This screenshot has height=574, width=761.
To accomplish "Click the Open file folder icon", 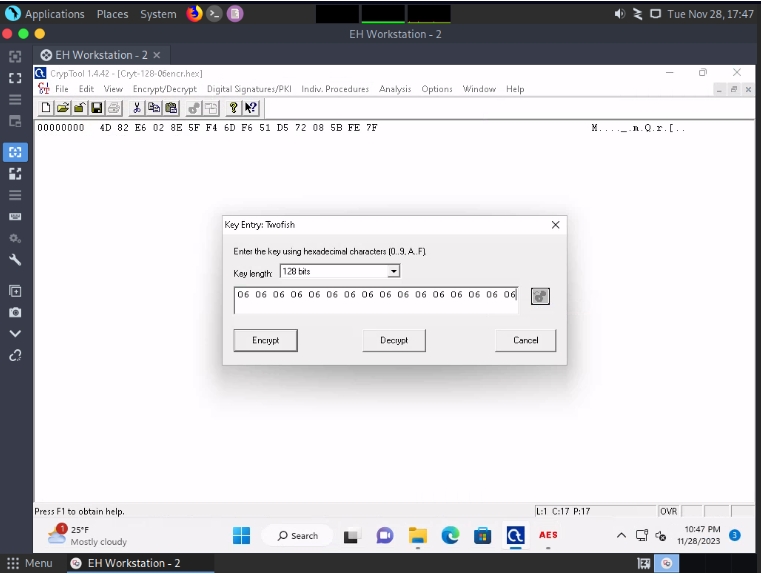I will point(63,108).
